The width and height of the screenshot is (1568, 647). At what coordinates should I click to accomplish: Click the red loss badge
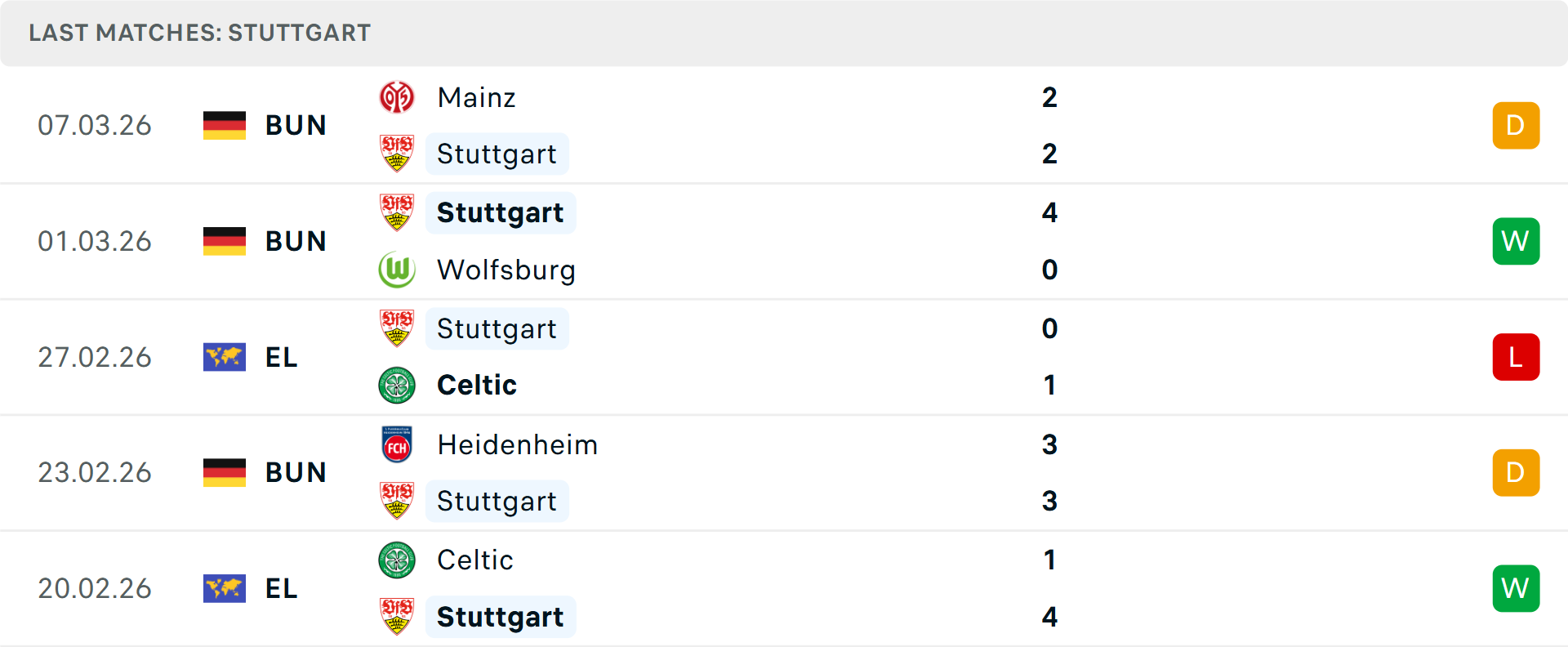pyautogui.click(x=1516, y=357)
